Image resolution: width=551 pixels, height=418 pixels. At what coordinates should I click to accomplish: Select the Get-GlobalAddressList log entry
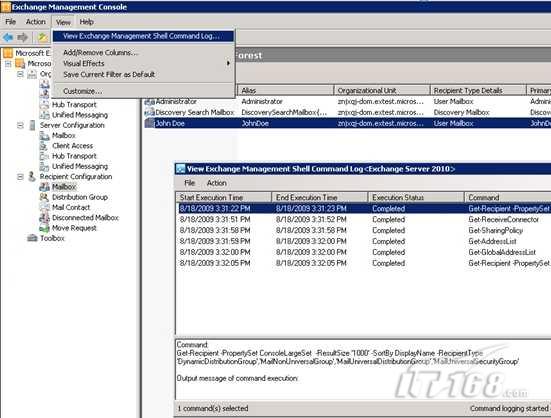[363, 252]
